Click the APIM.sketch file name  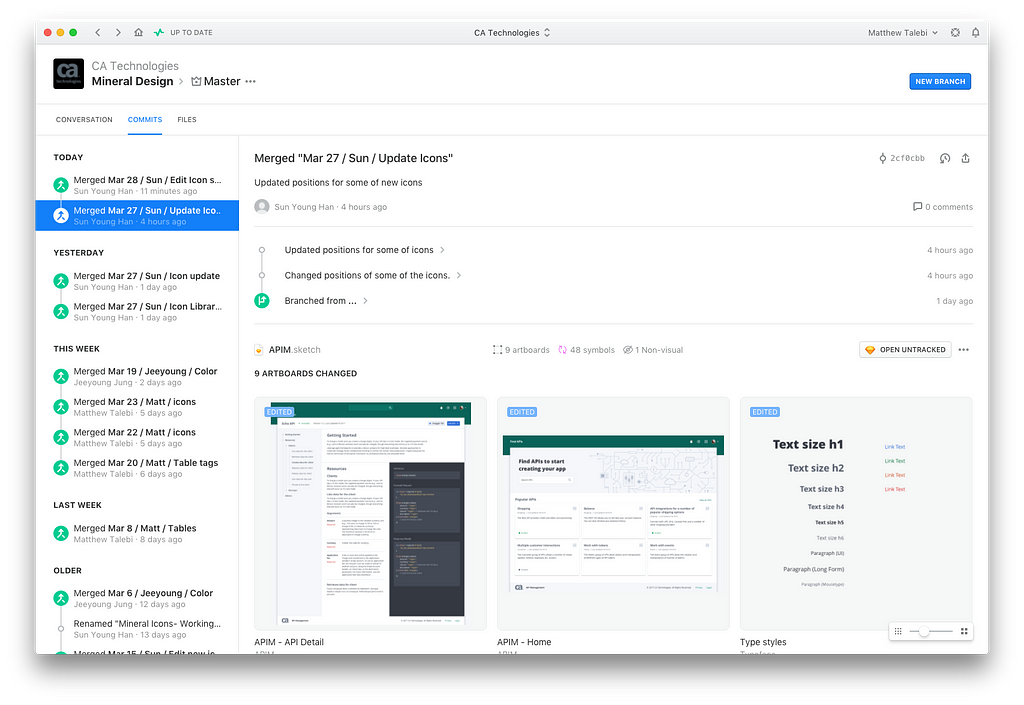click(x=295, y=350)
